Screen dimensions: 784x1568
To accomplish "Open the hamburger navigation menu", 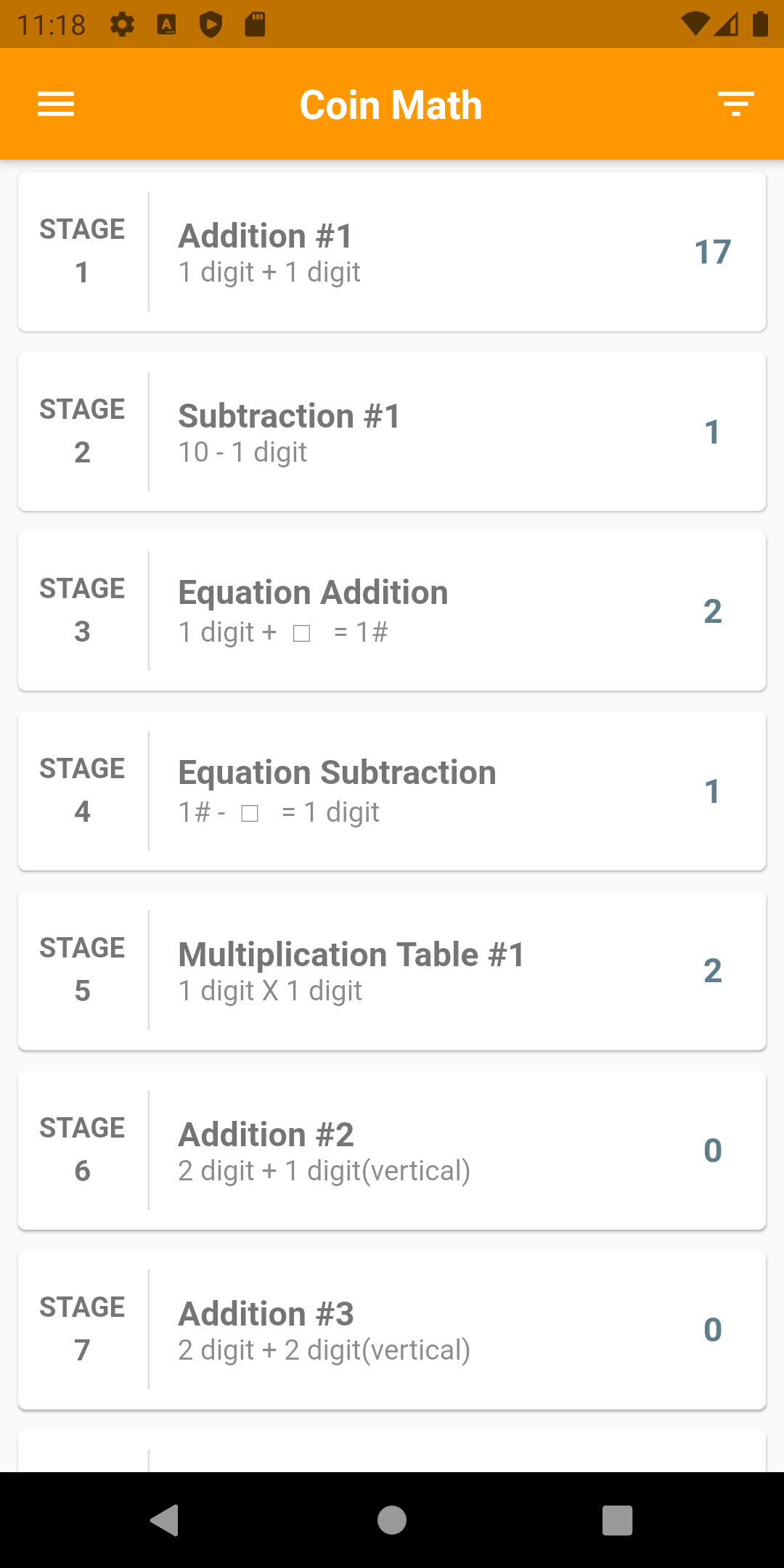I will (x=56, y=105).
